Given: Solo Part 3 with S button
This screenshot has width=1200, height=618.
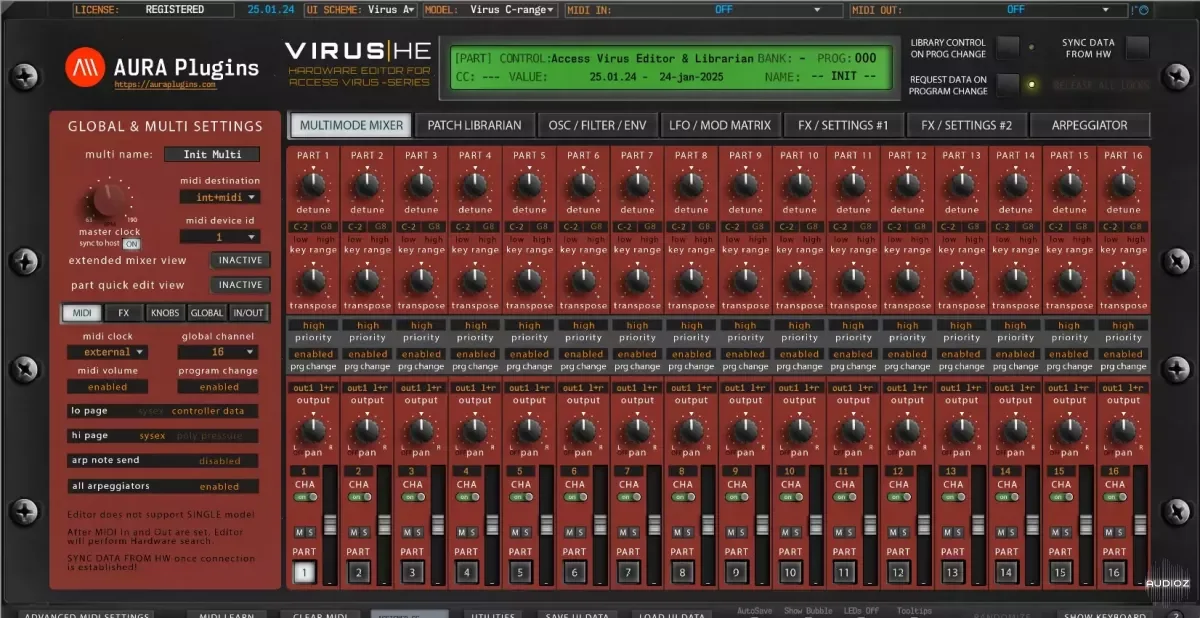Looking at the screenshot, I should click(x=418, y=532).
